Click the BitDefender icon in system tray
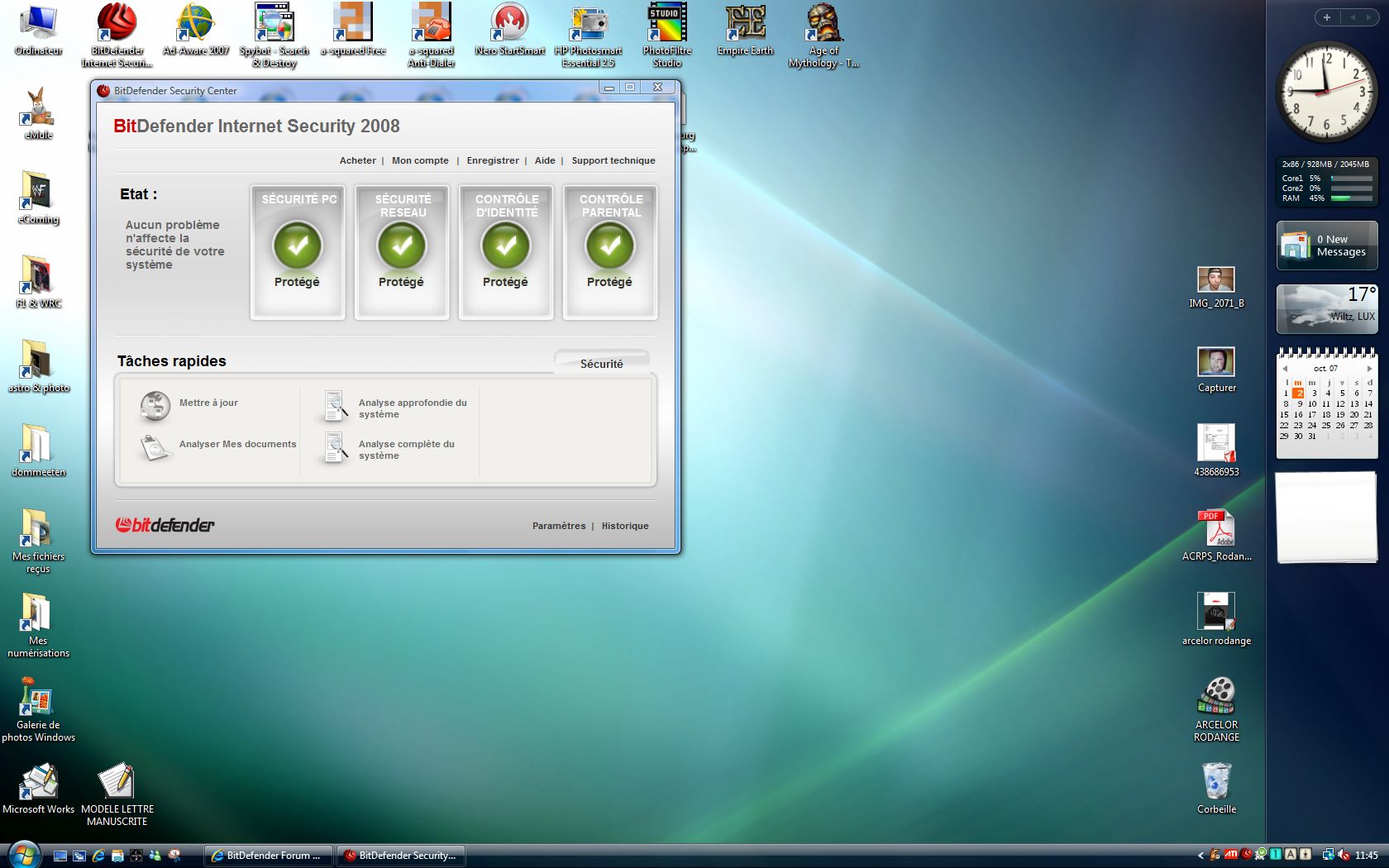The height and width of the screenshot is (868, 1389). click(1246, 855)
